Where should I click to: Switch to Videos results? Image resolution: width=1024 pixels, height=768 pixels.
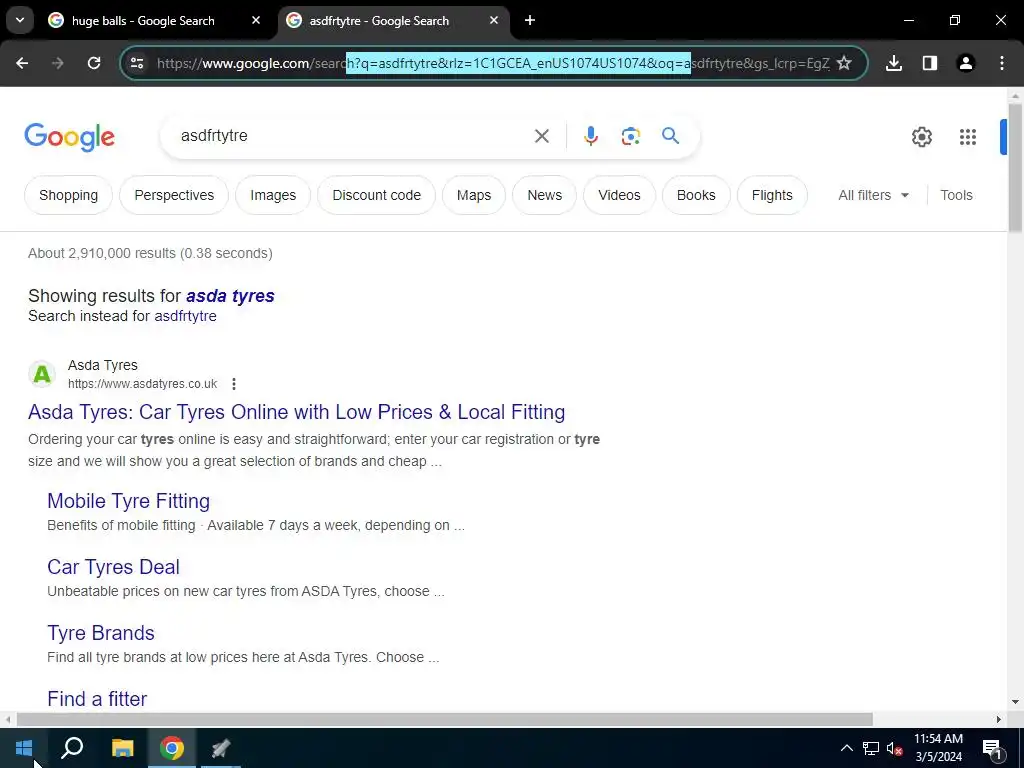click(x=619, y=195)
